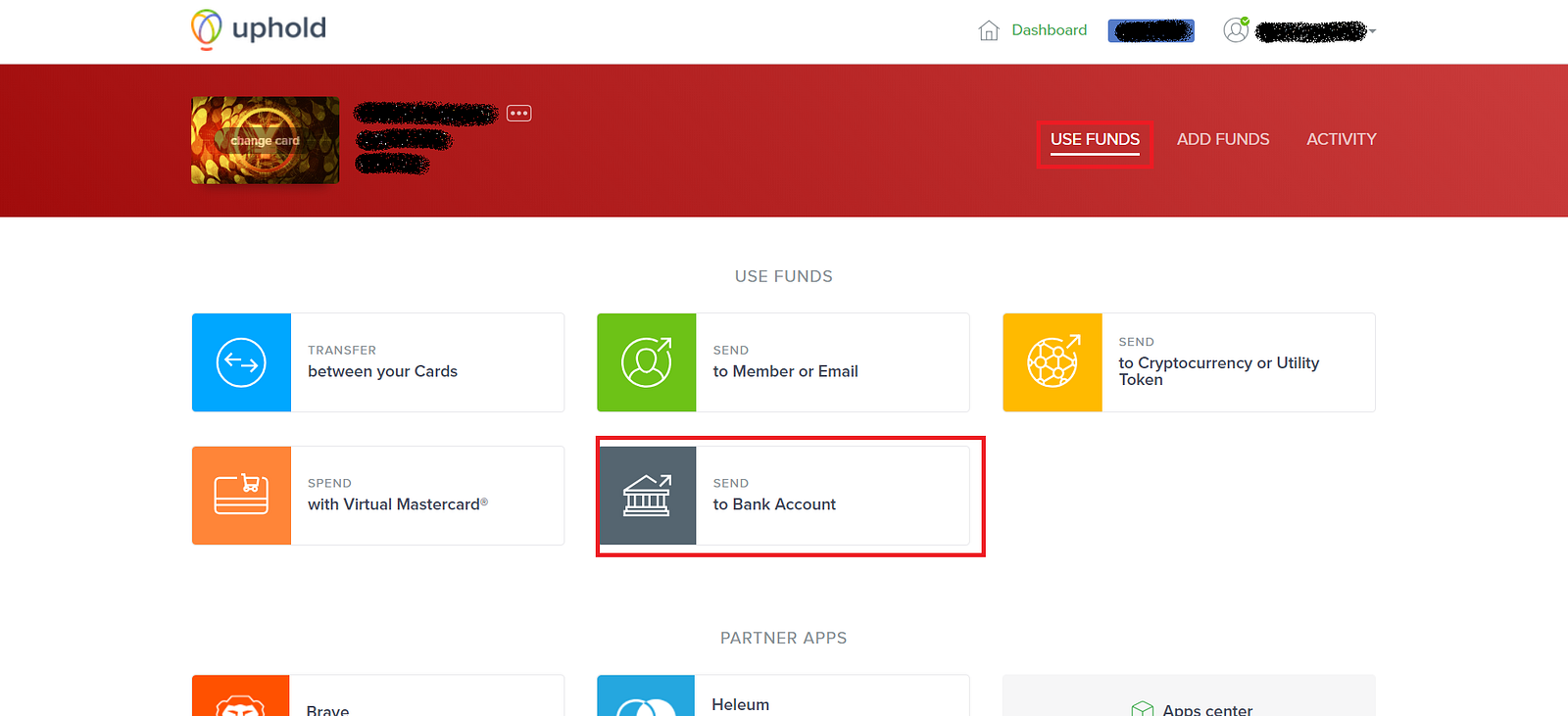
Task: Click the Brave lion icon
Action: tap(241, 696)
